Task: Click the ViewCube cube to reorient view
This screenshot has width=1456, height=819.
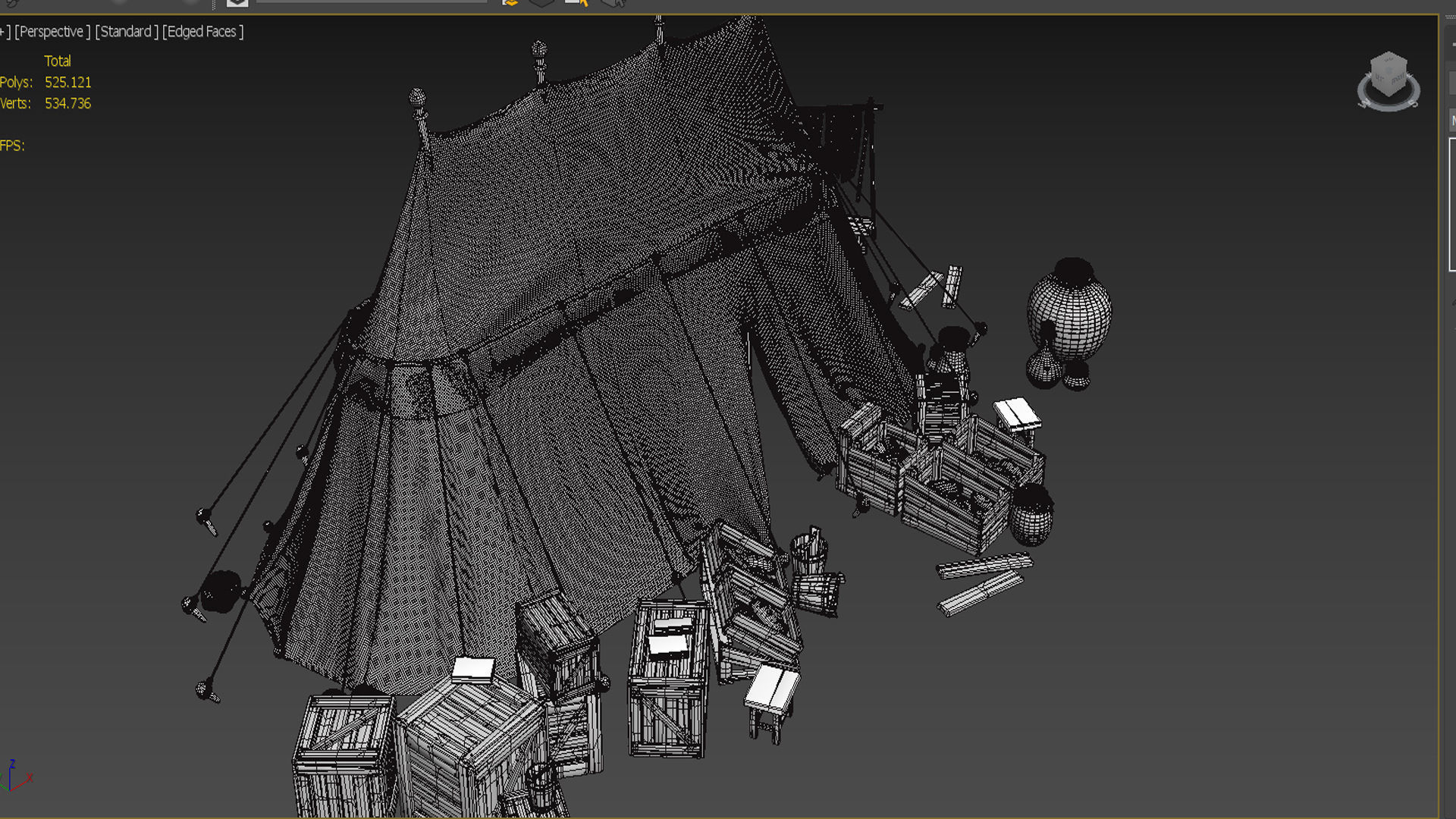Action: coord(1389,74)
